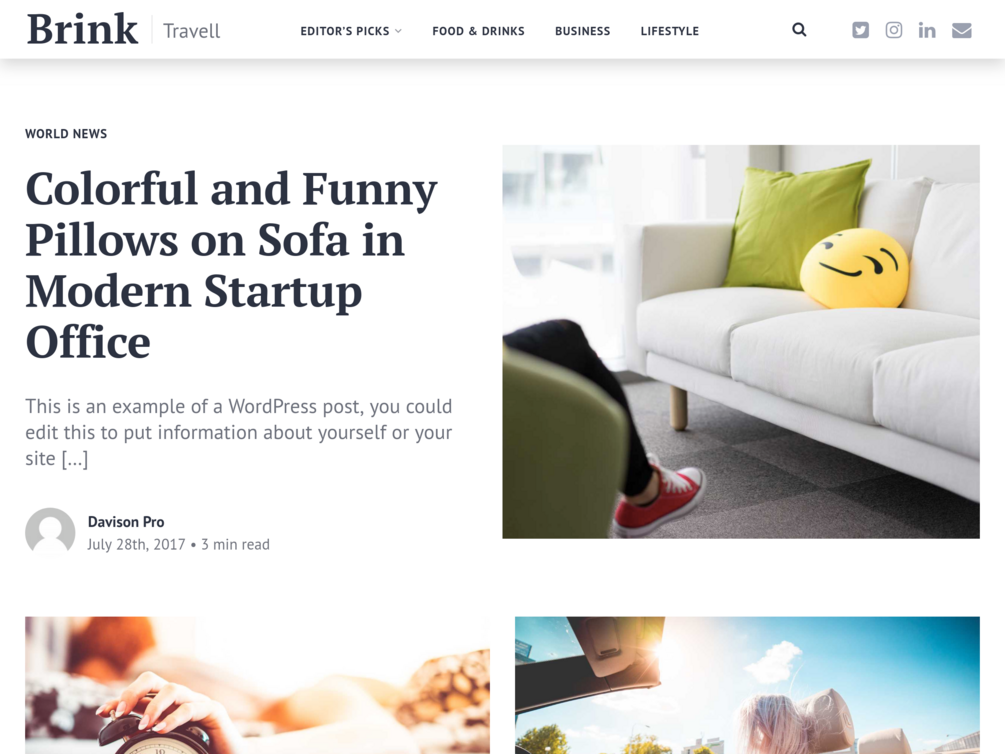Go to Food & Drinks section
Image resolution: width=1005 pixels, height=754 pixels.
478,31
